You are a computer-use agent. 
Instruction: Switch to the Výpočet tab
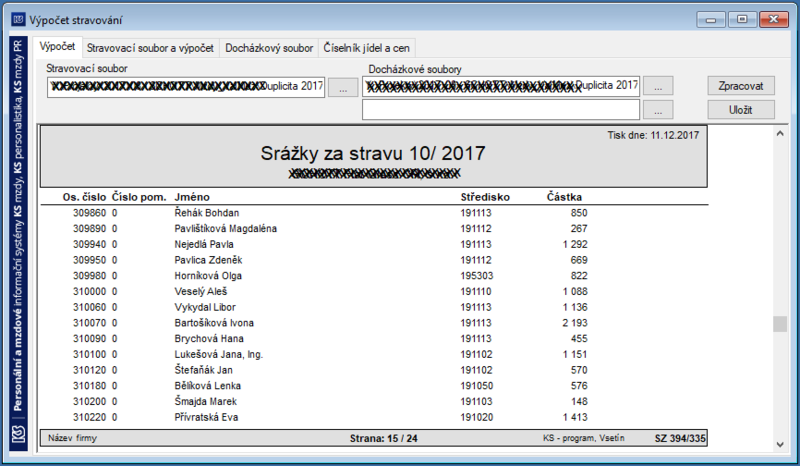[57, 47]
